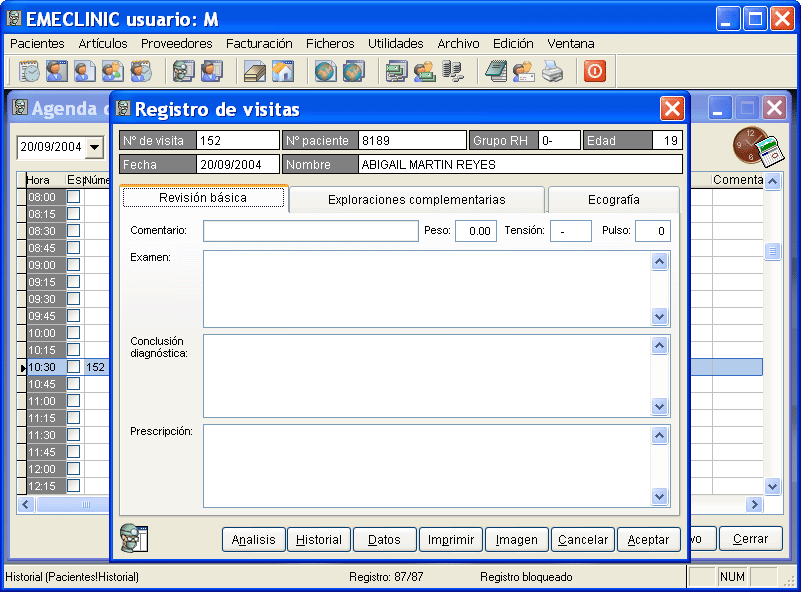801x592 pixels.
Task: Click the Examen box scroll-down arrow
Action: click(659, 317)
